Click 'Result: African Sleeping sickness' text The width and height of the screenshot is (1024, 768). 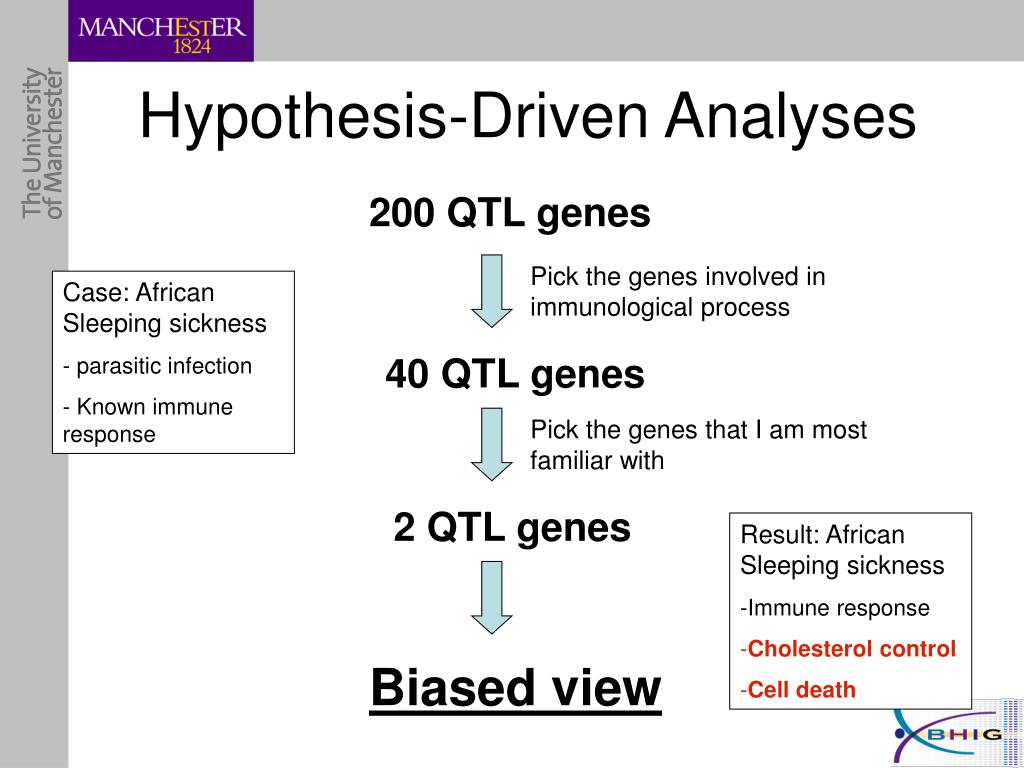click(842, 550)
